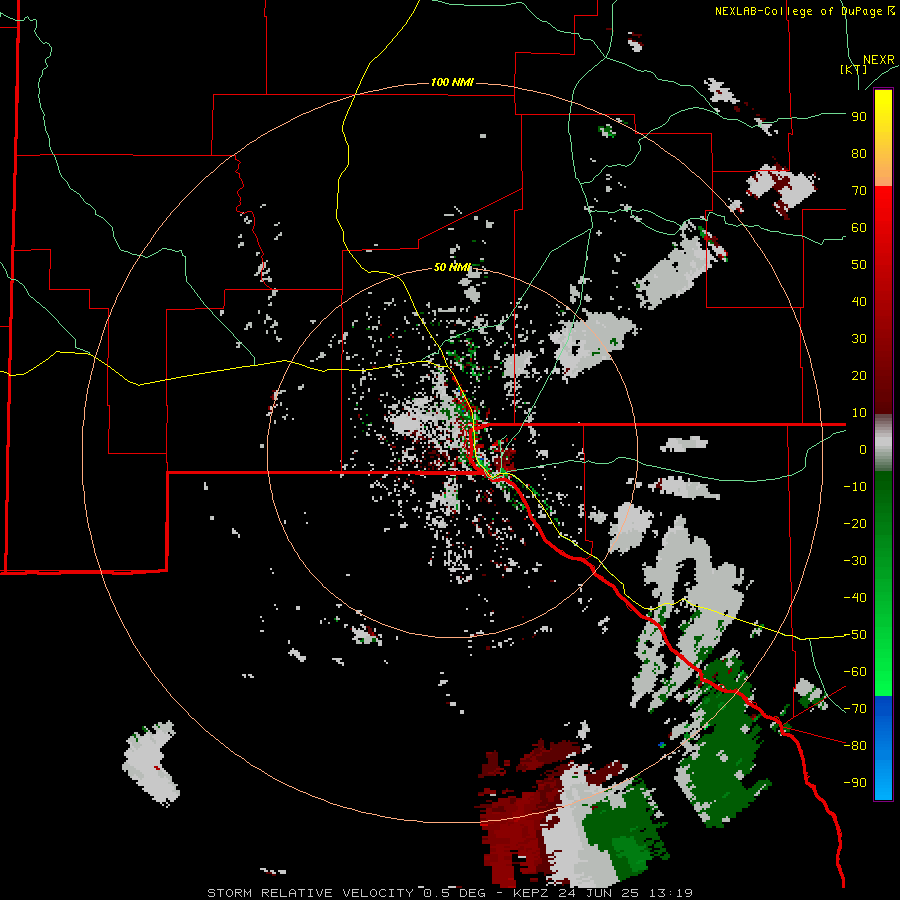Click the 10 value on the velocity scale
The width and height of the screenshot is (900, 900).
coord(859,413)
